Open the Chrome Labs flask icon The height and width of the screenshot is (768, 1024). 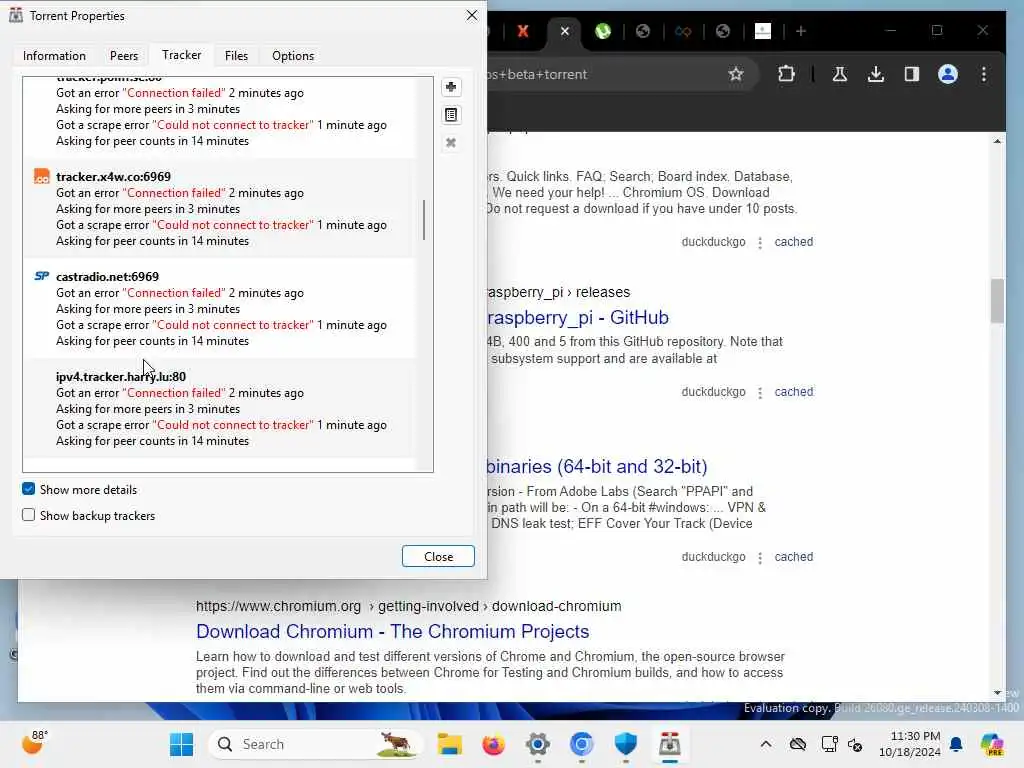coord(840,74)
